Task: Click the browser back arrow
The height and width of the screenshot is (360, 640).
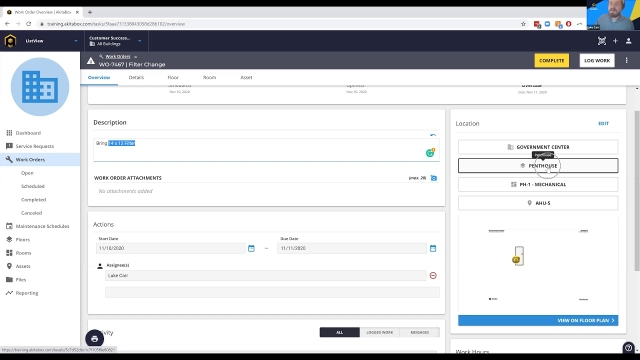Action: (7, 24)
